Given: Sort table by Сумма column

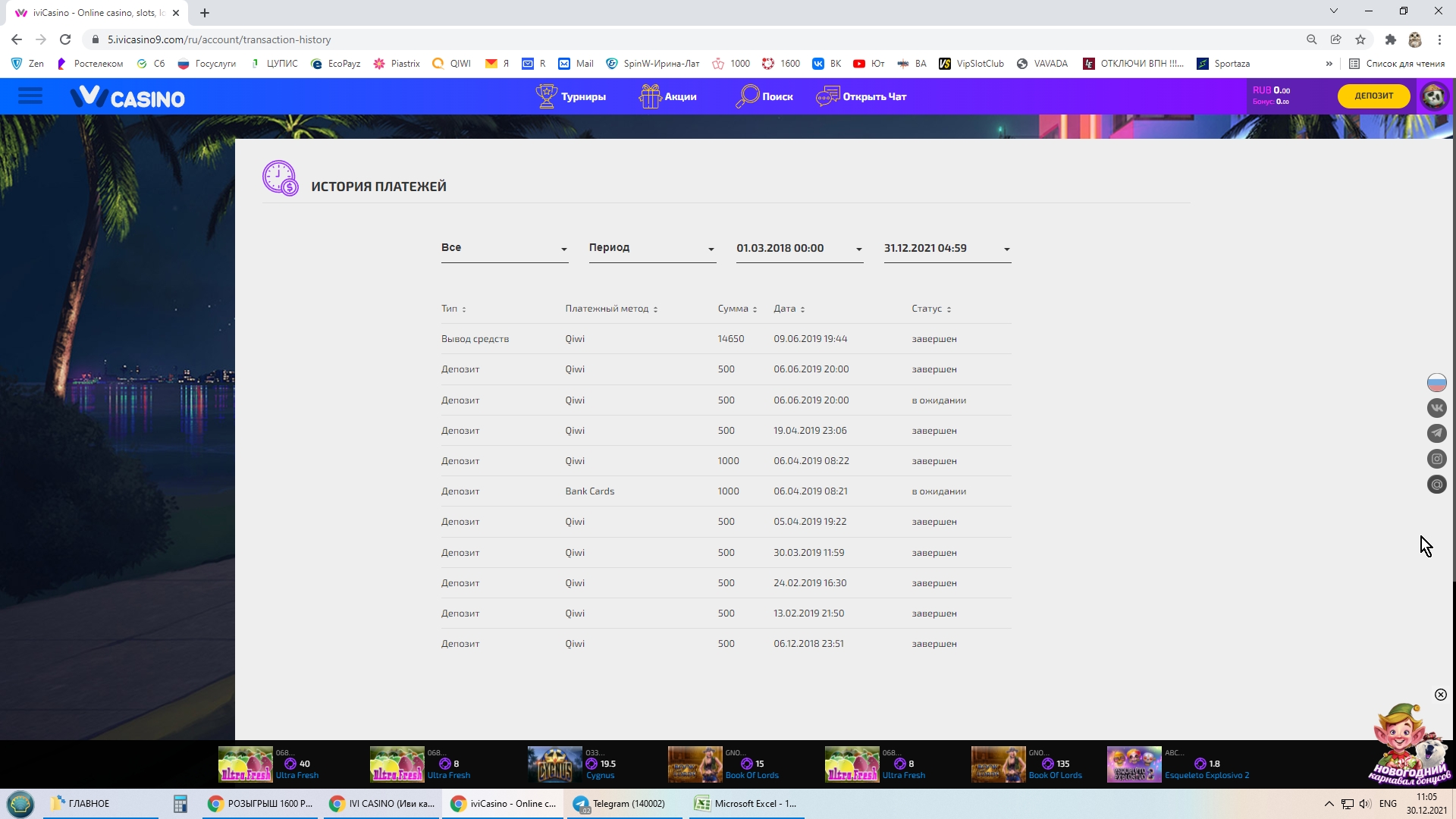Looking at the screenshot, I should pos(737,309).
